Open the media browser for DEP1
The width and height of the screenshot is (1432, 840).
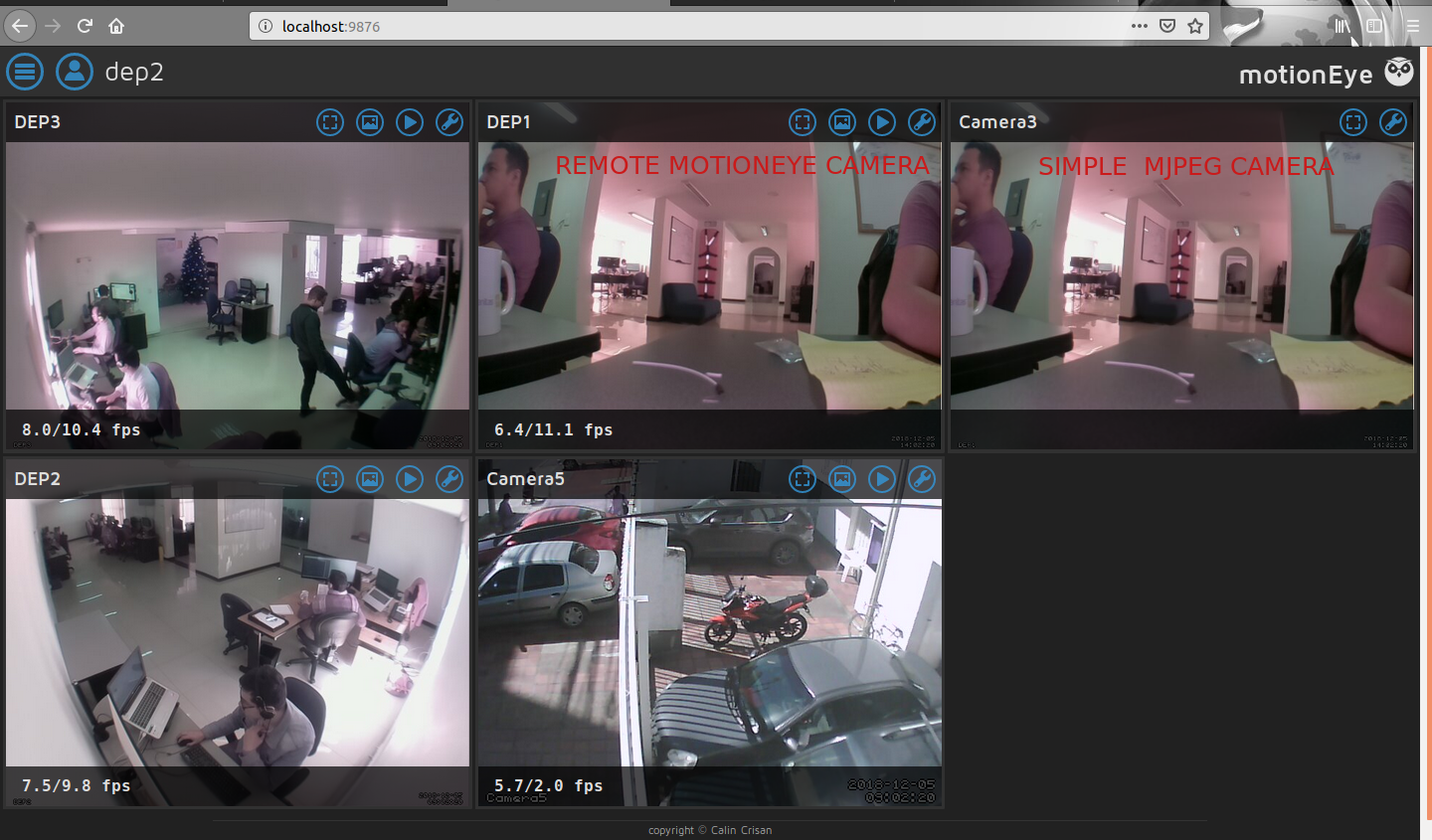point(842,122)
